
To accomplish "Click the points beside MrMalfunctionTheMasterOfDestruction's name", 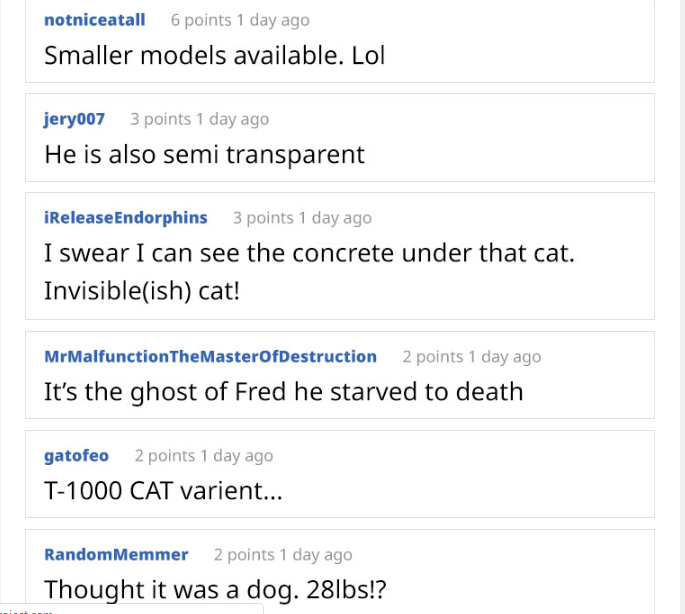I will [433, 357].
